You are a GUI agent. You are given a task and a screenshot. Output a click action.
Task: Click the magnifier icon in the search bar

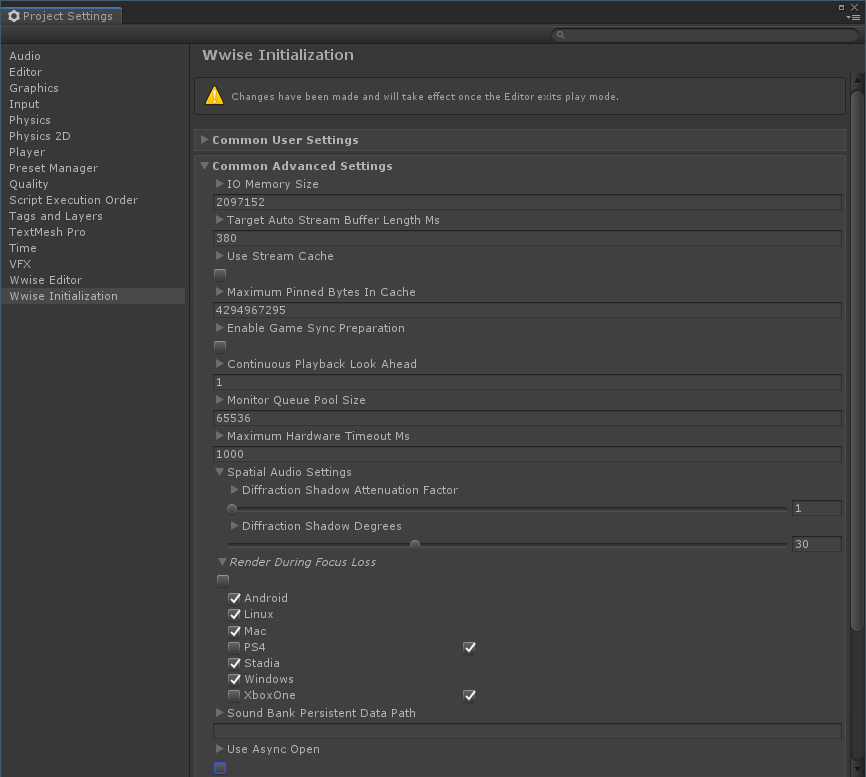pos(561,35)
